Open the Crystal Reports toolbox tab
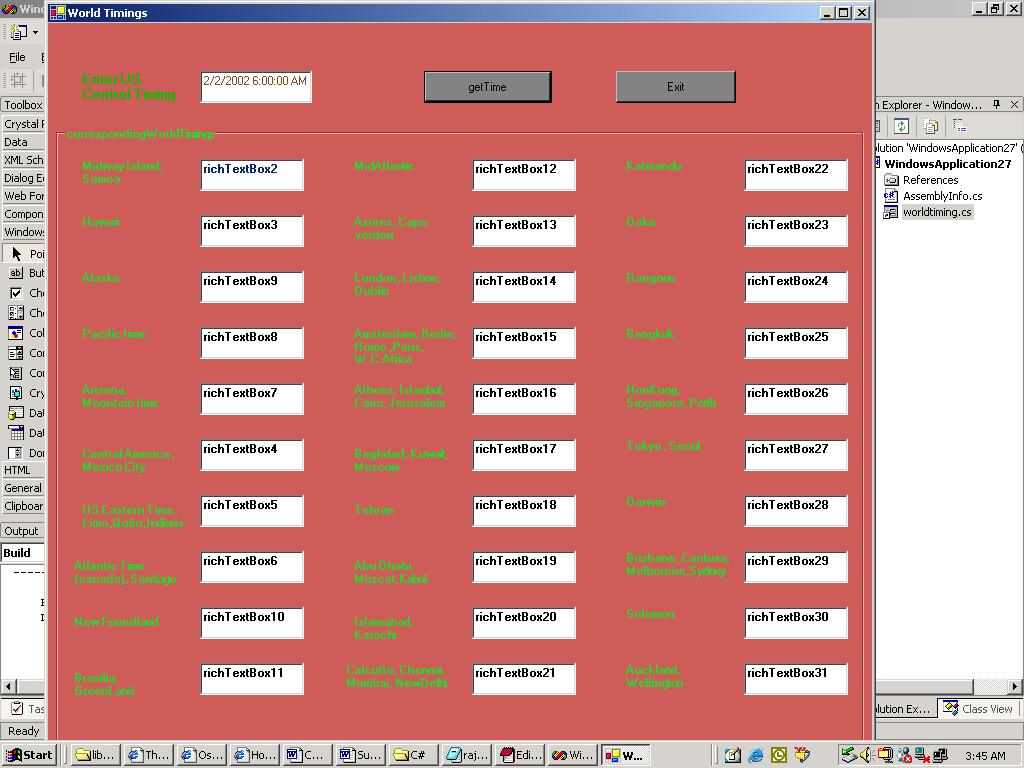Screen dimensions: 1024x768 23,123
